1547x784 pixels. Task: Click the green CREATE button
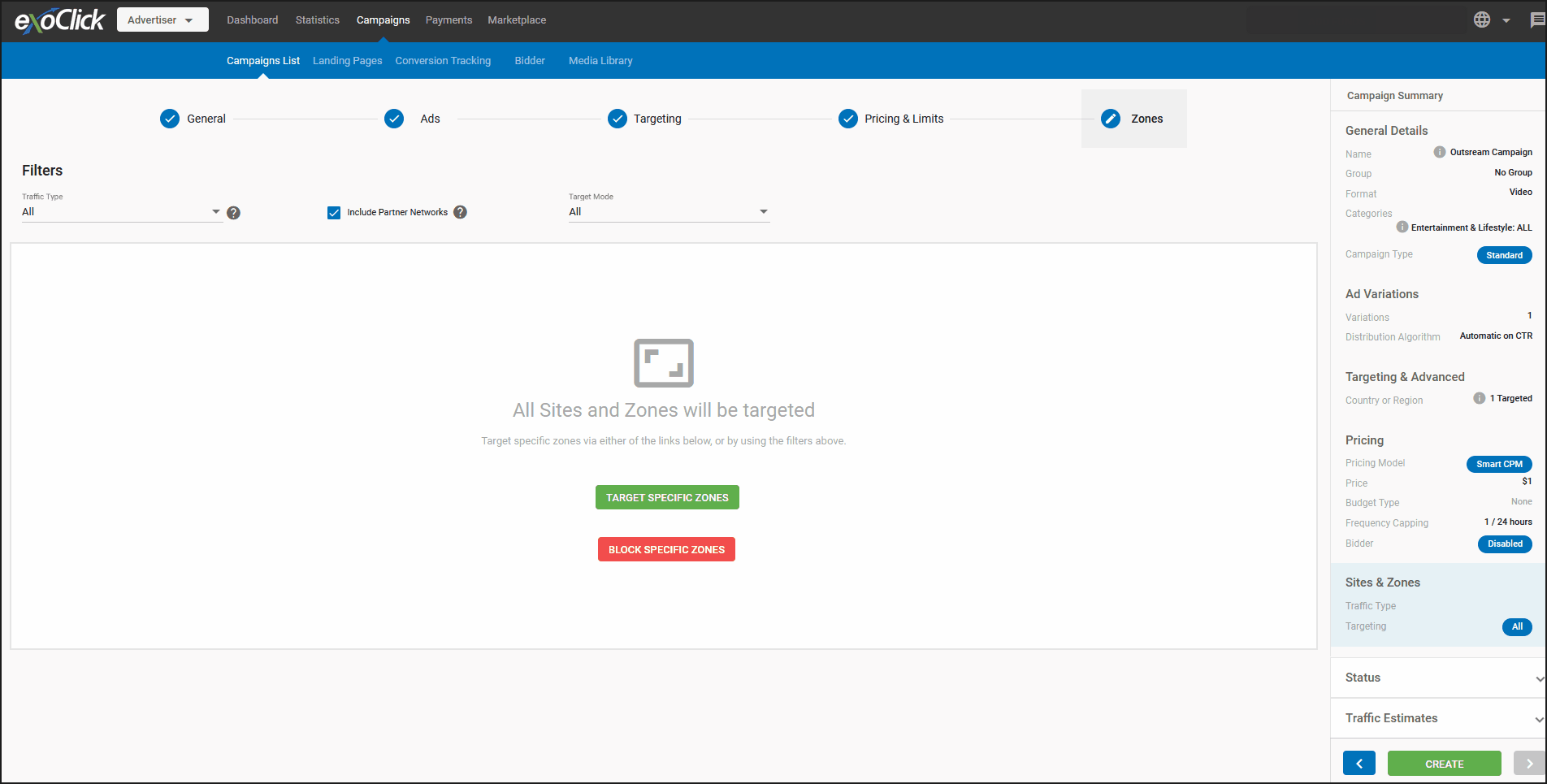(x=1445, y=764)
